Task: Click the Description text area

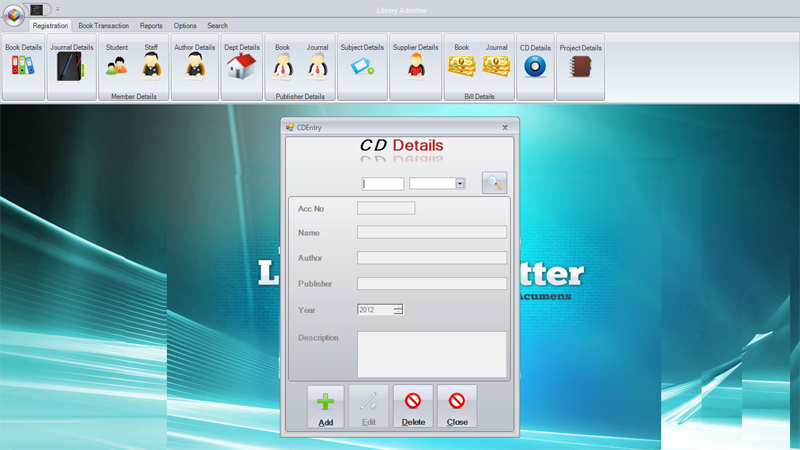Action: (x=432, y=355)
